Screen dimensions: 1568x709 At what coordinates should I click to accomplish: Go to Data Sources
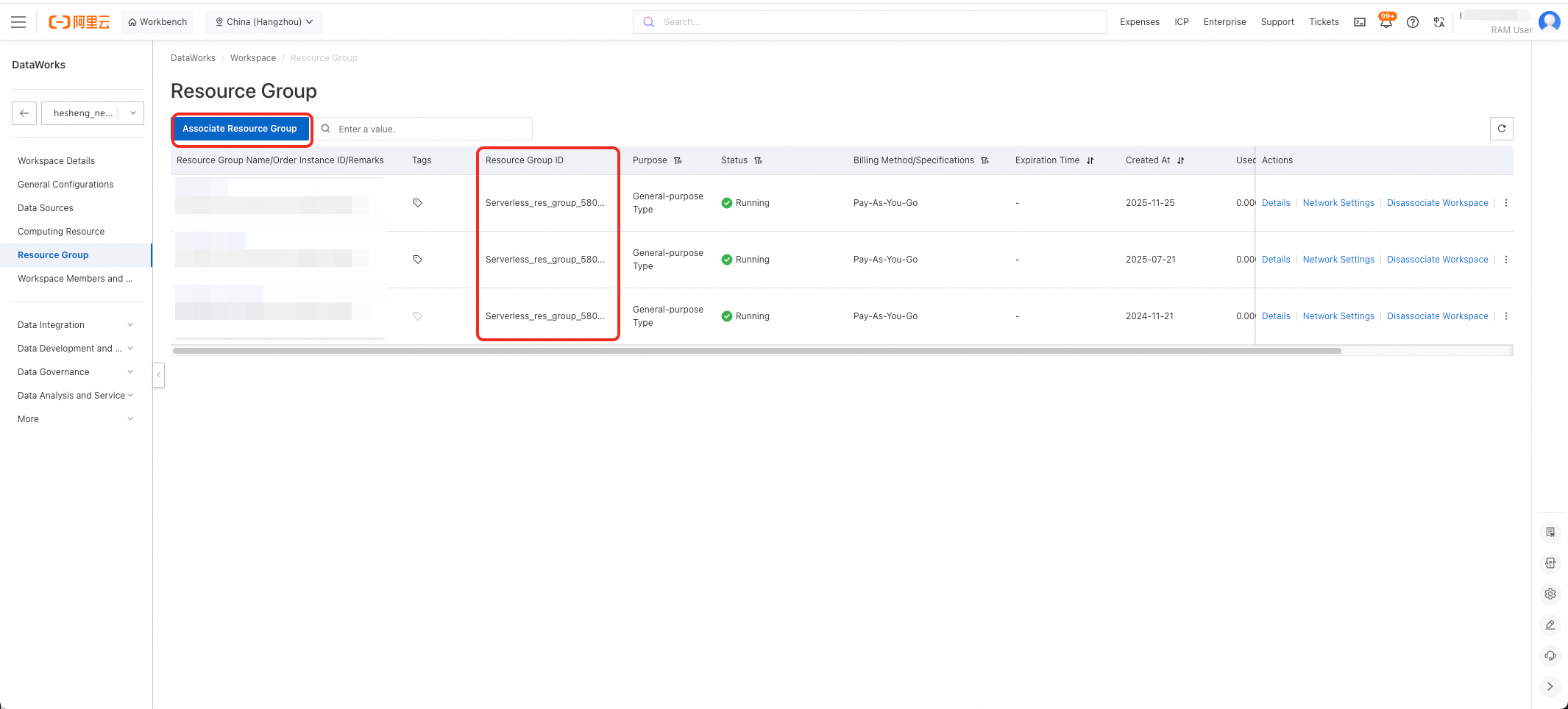point(46,208)
